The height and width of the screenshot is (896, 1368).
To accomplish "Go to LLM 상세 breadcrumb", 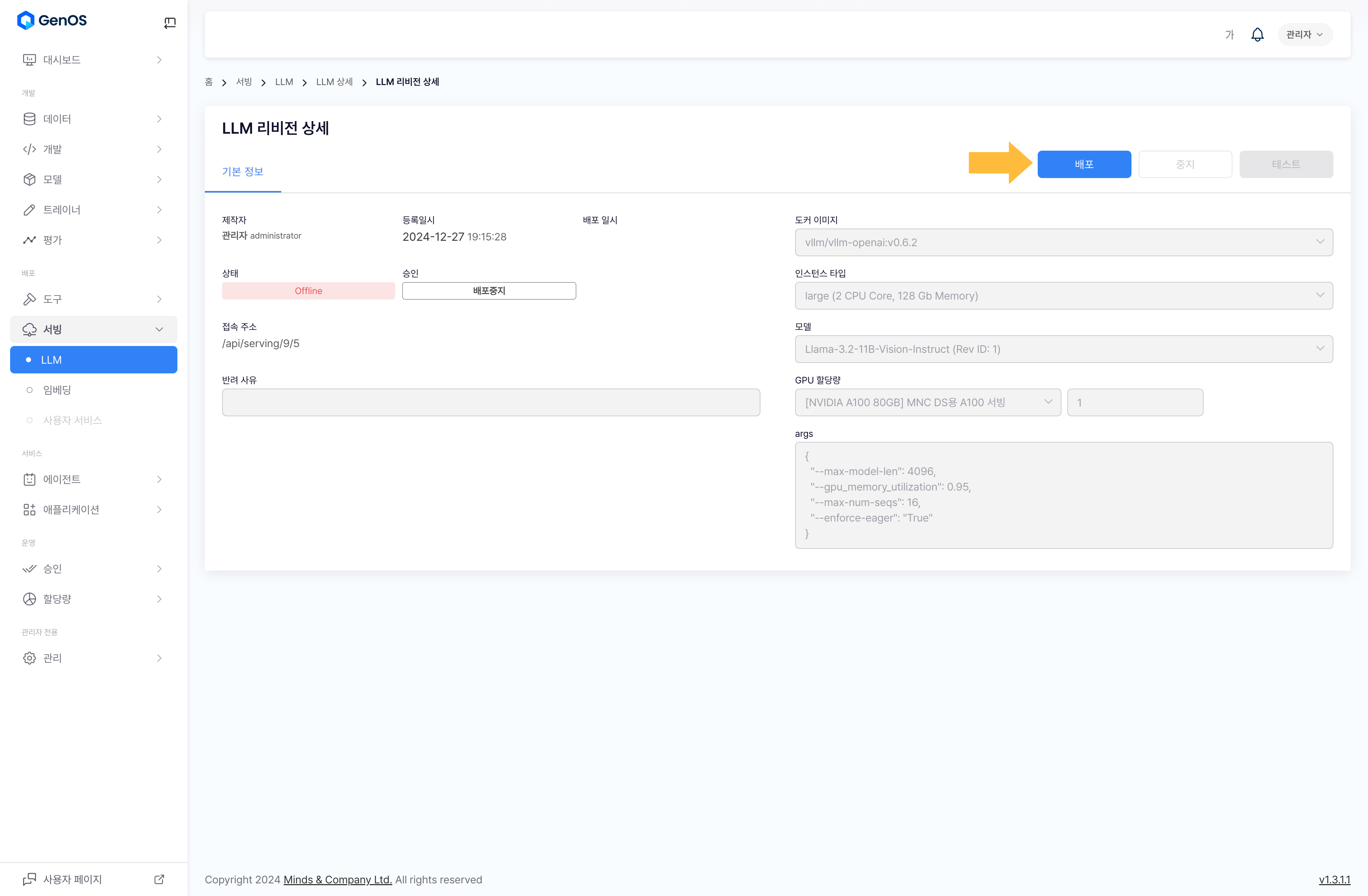I will pyautogui.click(x=334, y=82).
